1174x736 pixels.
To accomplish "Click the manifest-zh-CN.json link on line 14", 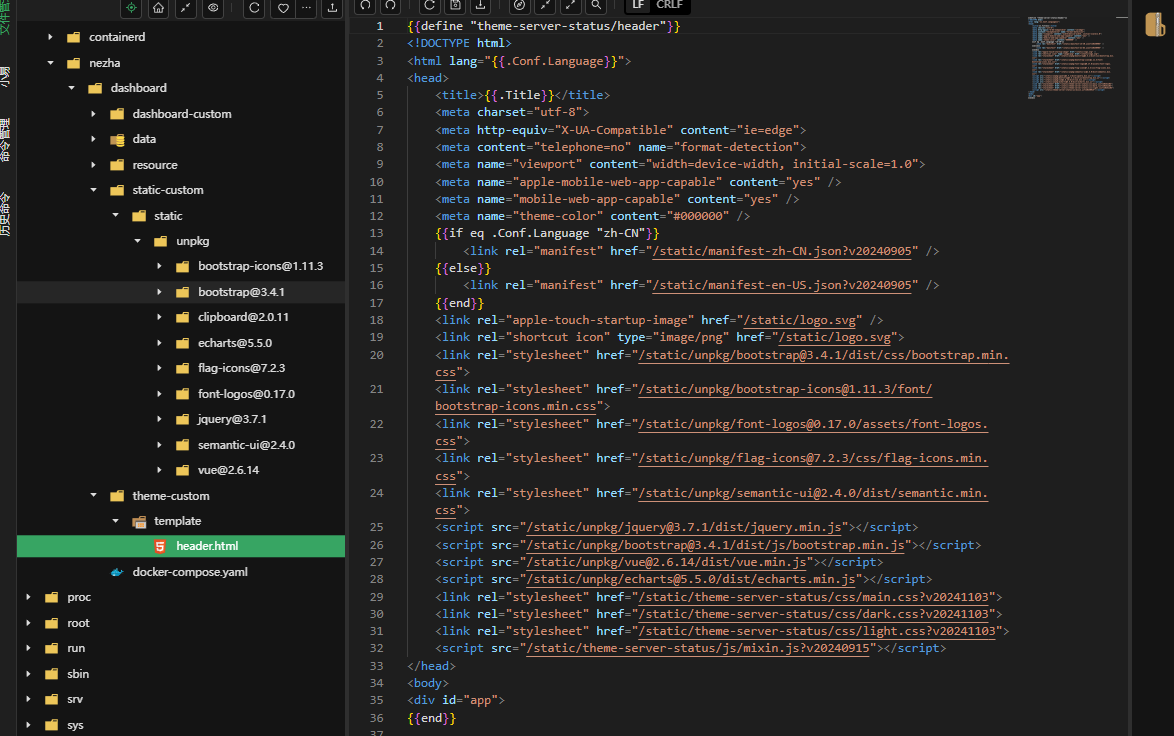I will click(x=782, y=251).
